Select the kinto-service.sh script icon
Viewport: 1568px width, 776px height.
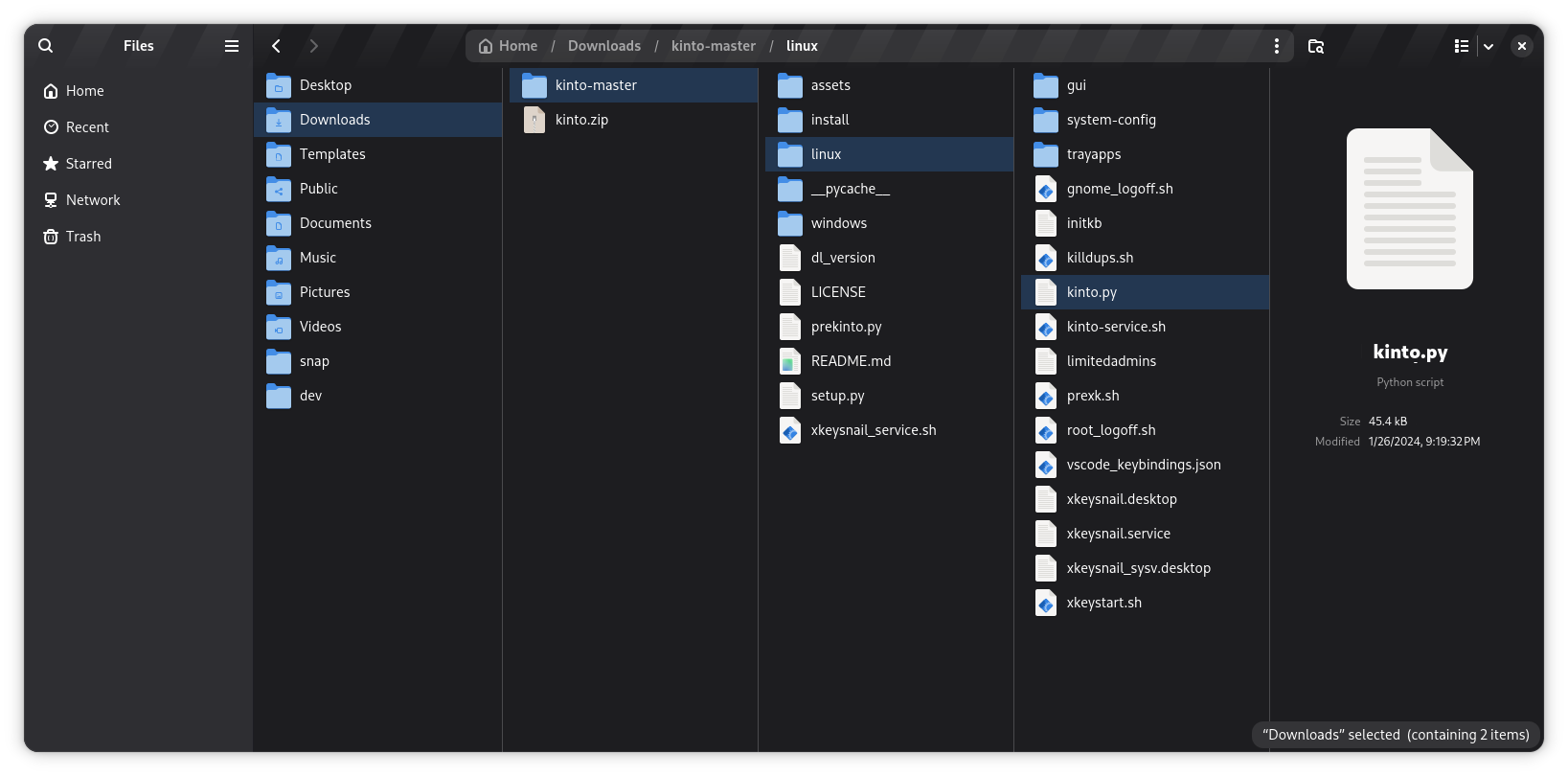(x=1046, y=327)
